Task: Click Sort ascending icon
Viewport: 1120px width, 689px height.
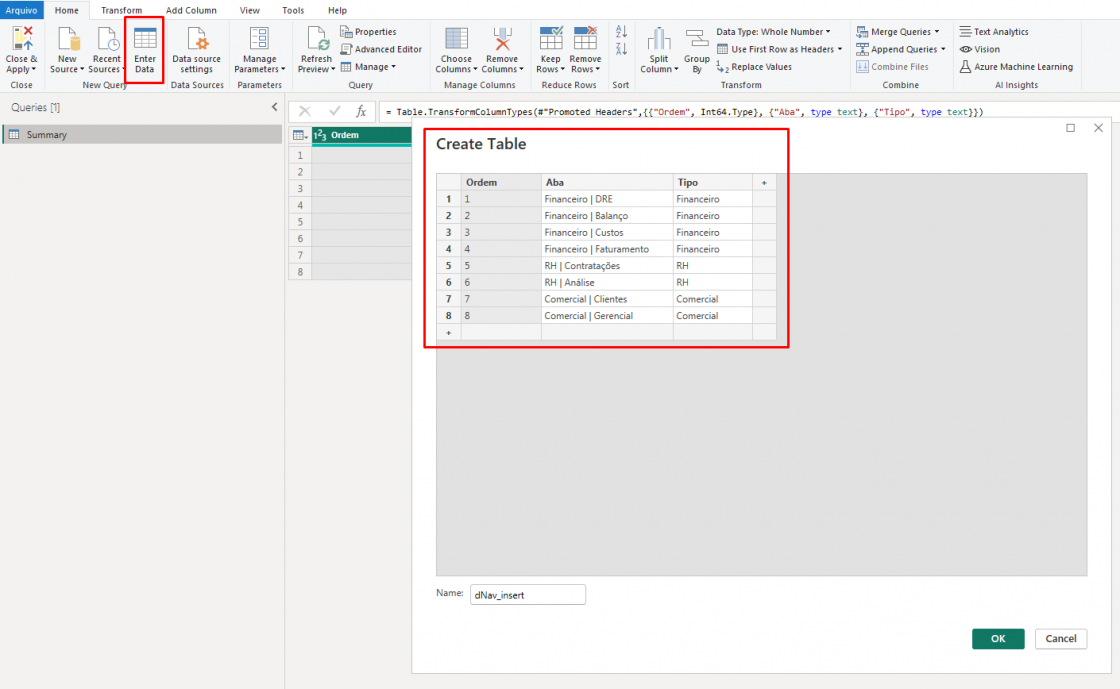Action: tap(621, 32)
